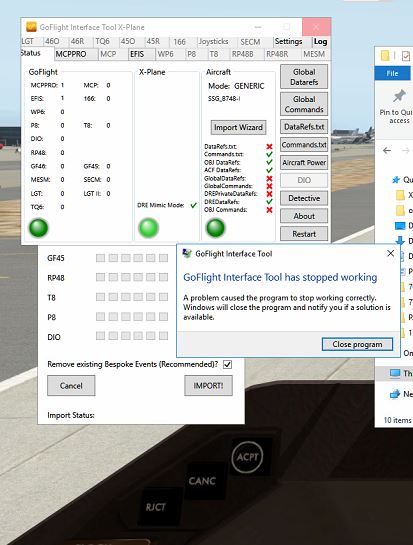The width and height of the screenshot is (413, 545).
Task: Click the red X beside OBJ Commands
Action: [x=269, y=210]
